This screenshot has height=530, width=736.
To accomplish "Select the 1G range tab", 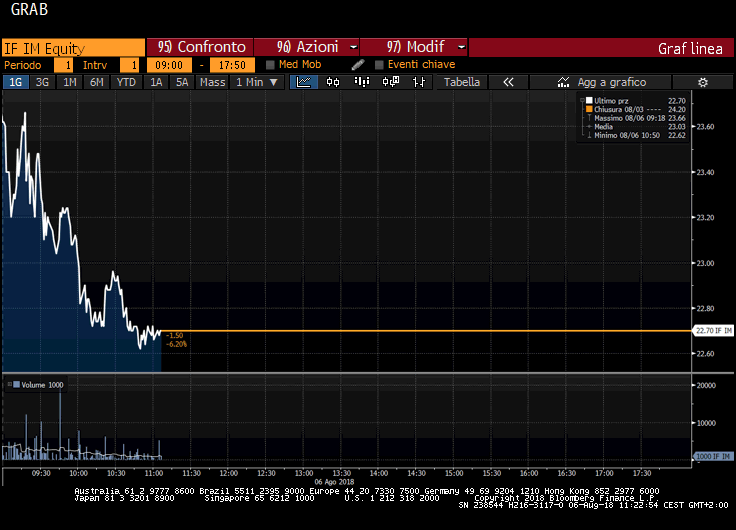I will tap(15, 82).
